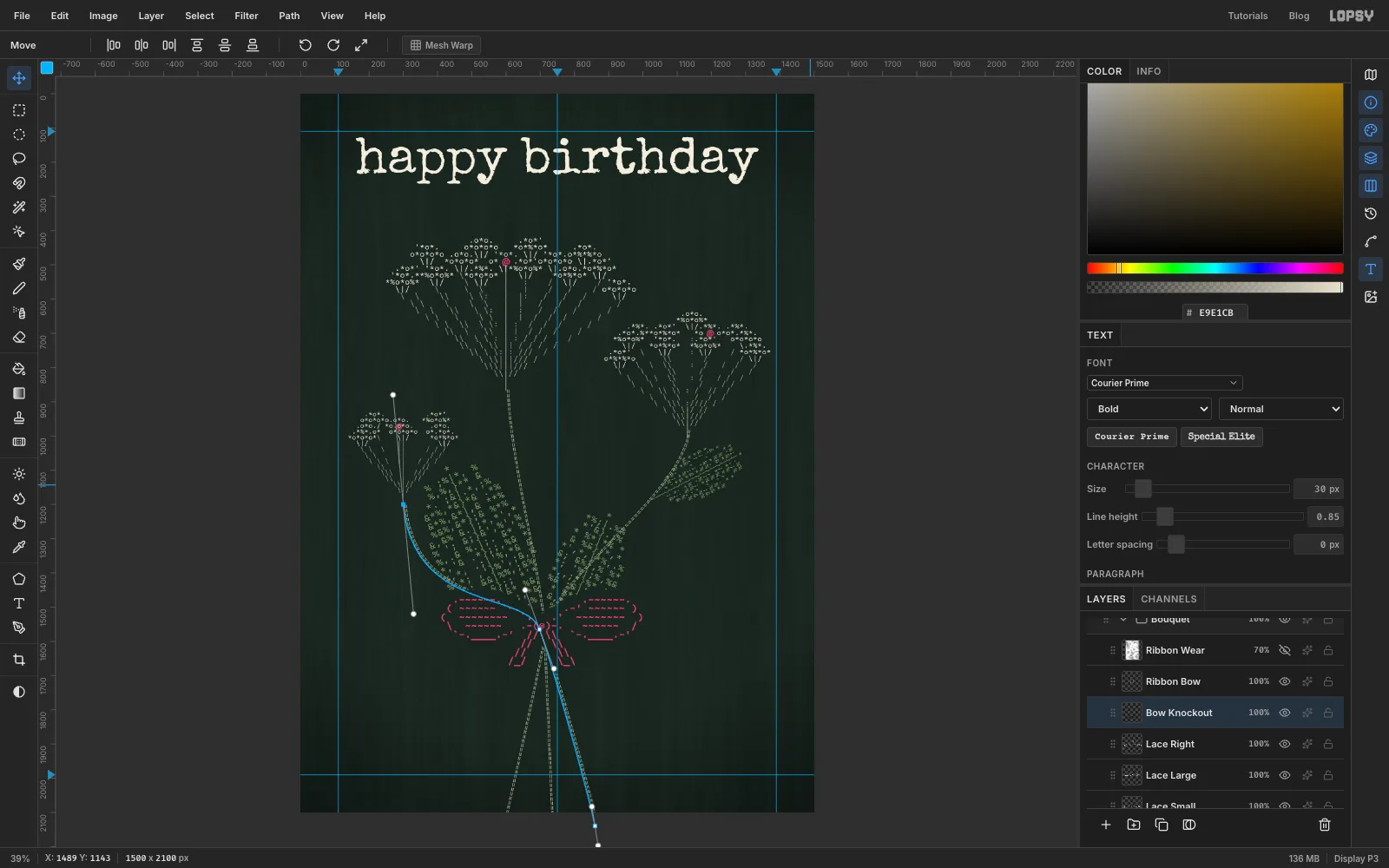Apply the Special Elite font preset

pyautogui.click(x=1221, y=437)
